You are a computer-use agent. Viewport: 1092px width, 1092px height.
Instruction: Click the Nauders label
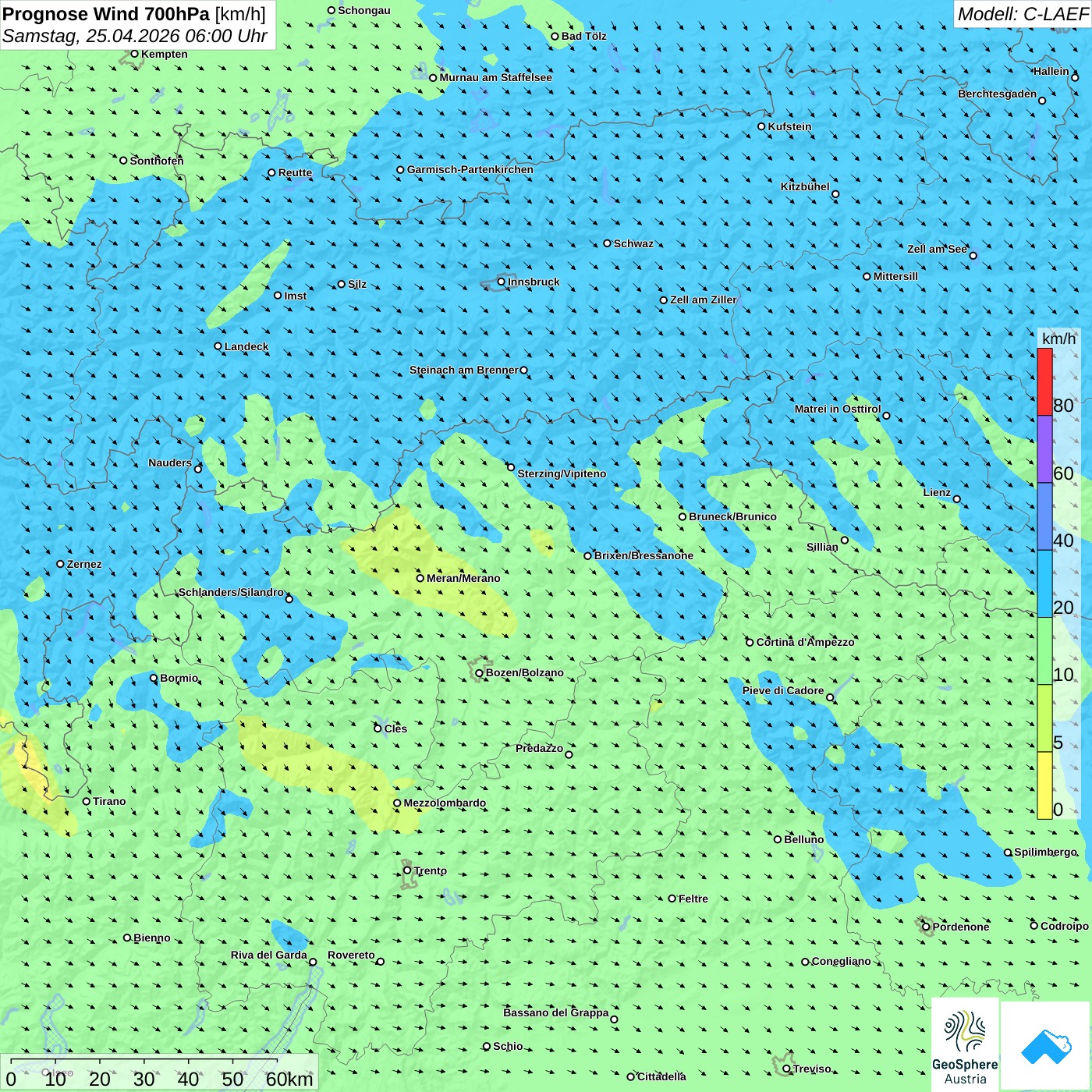pos(170,463)
